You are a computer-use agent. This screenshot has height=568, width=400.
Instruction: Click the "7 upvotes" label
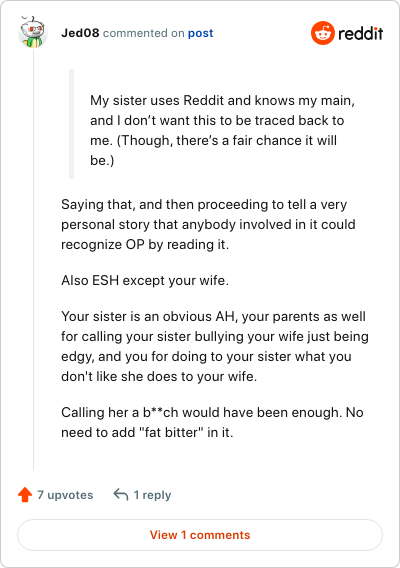[x=65, y=495]
